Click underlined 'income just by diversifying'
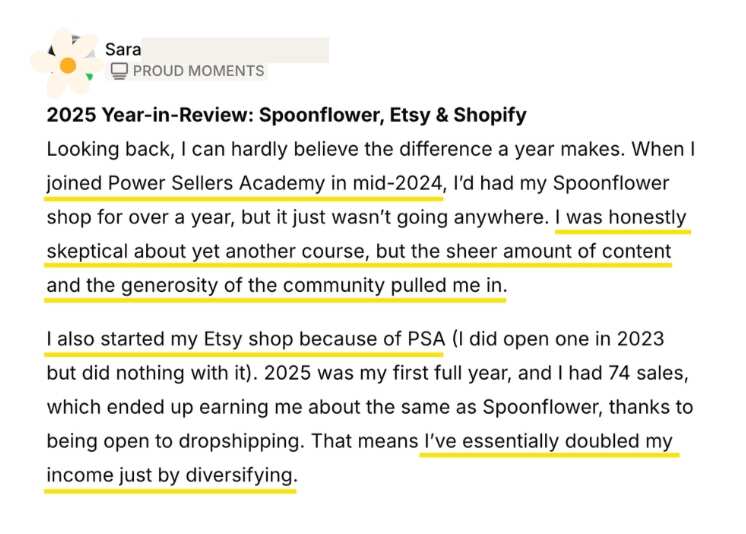Viewport: 746px width, 534px height. point(172,475)
